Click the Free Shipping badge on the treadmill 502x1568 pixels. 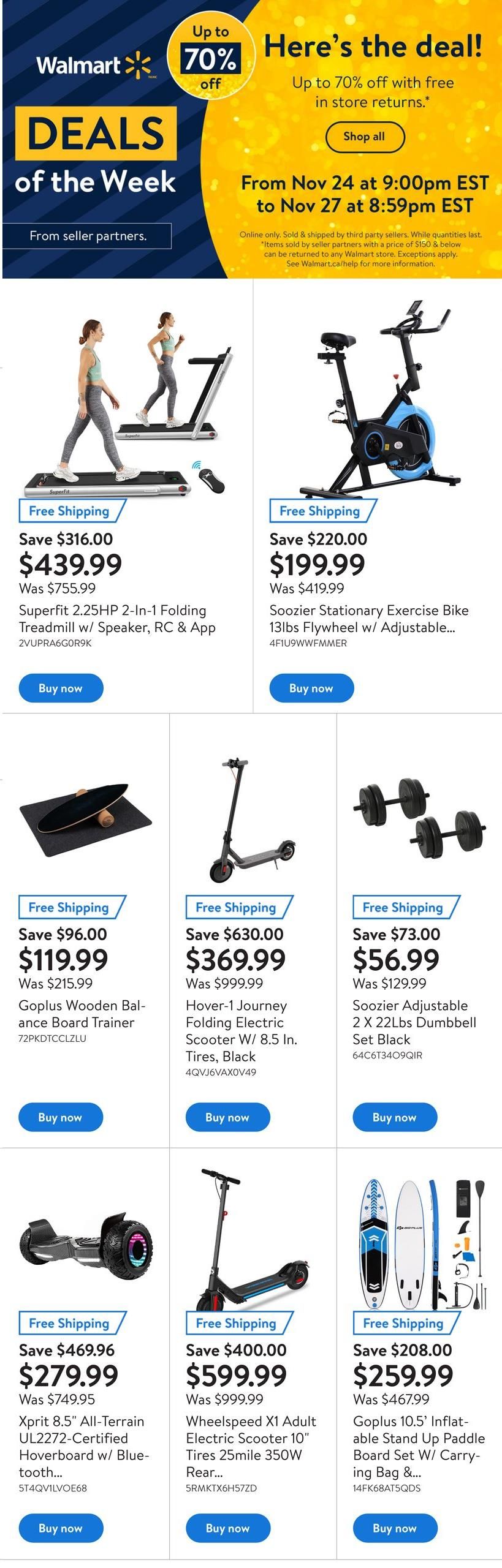click(x=72, y=511)
